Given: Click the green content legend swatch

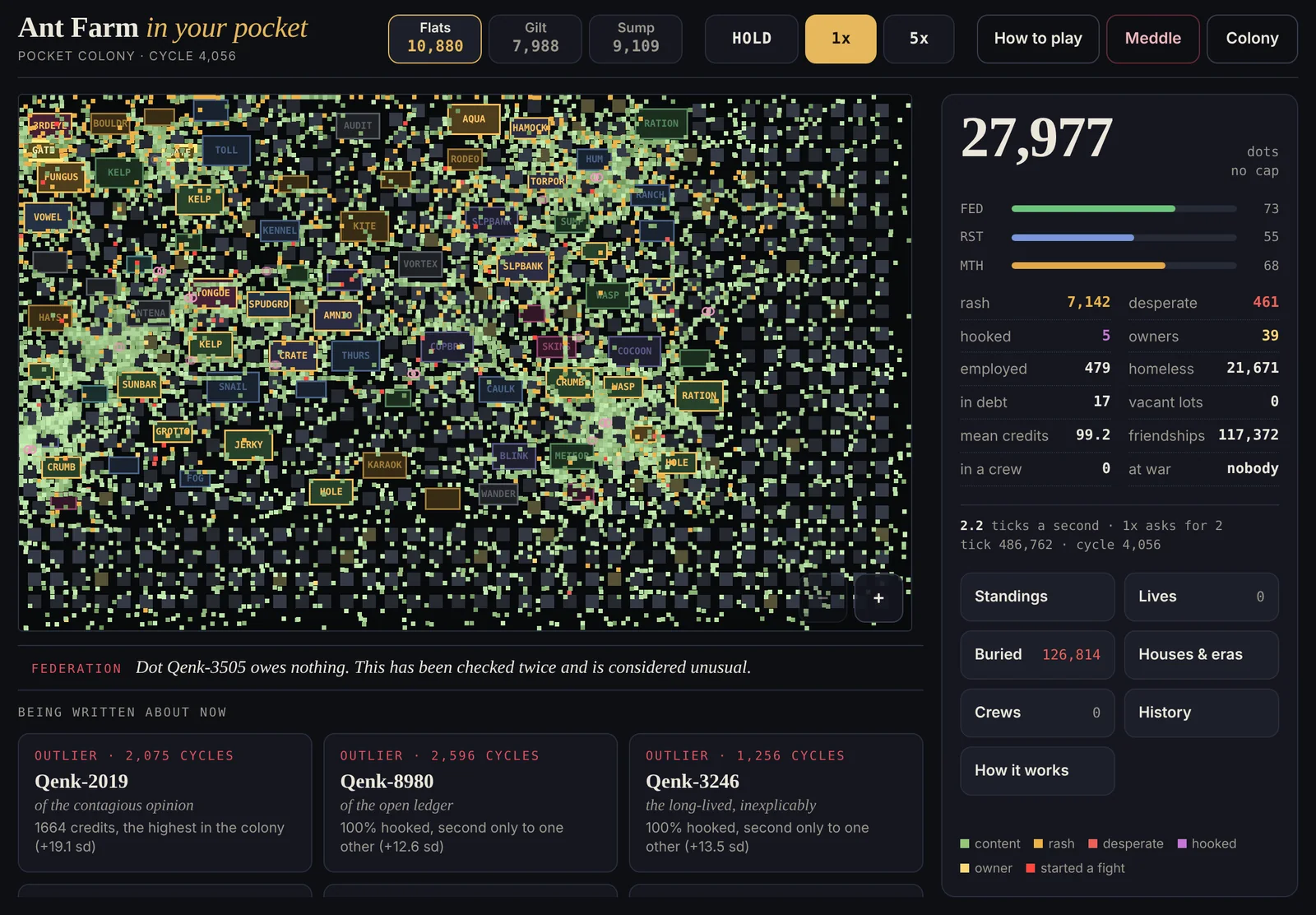Looking at the screenshot, I should click(x=965, y=844).
